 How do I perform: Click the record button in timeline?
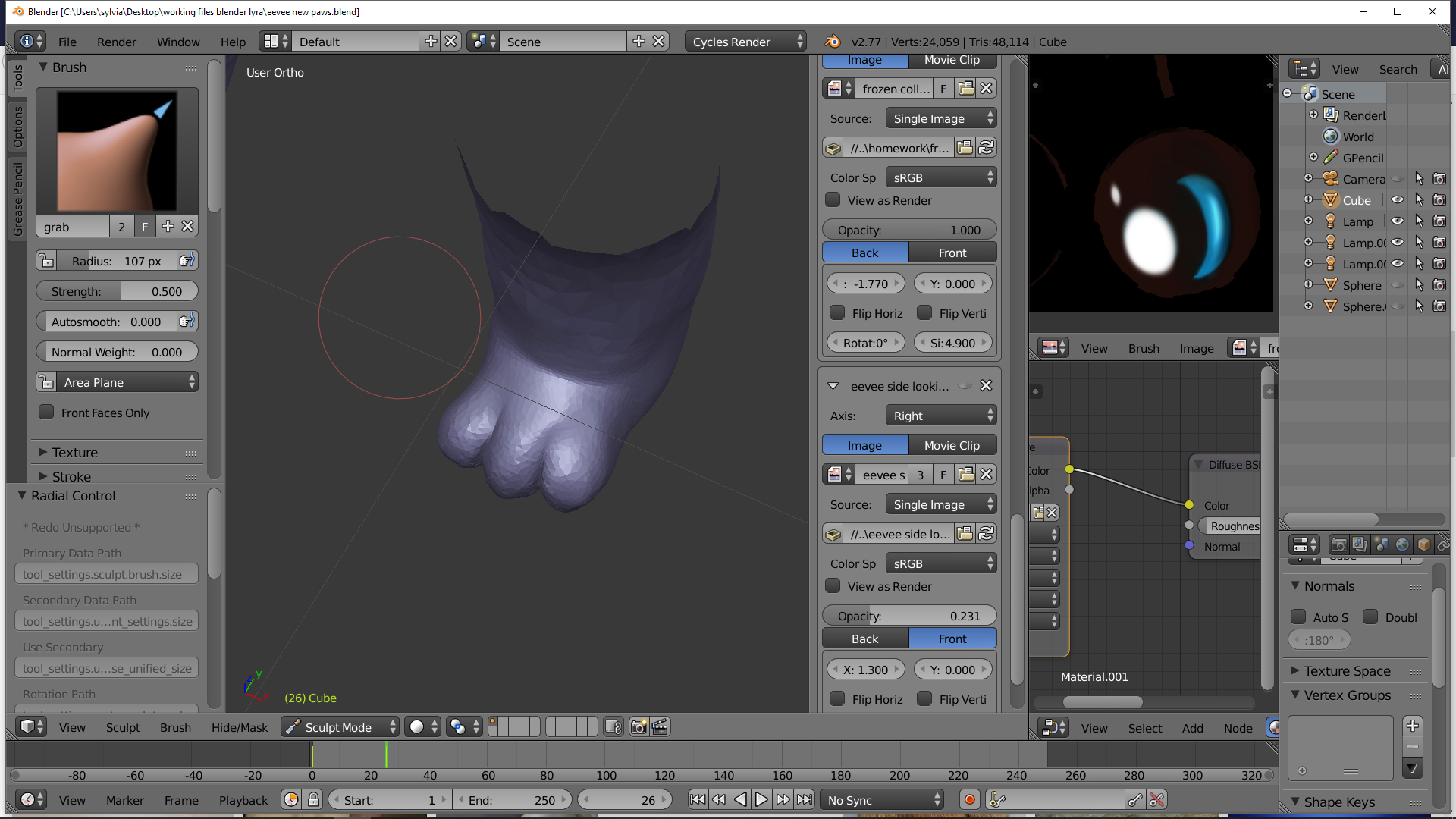969,800
